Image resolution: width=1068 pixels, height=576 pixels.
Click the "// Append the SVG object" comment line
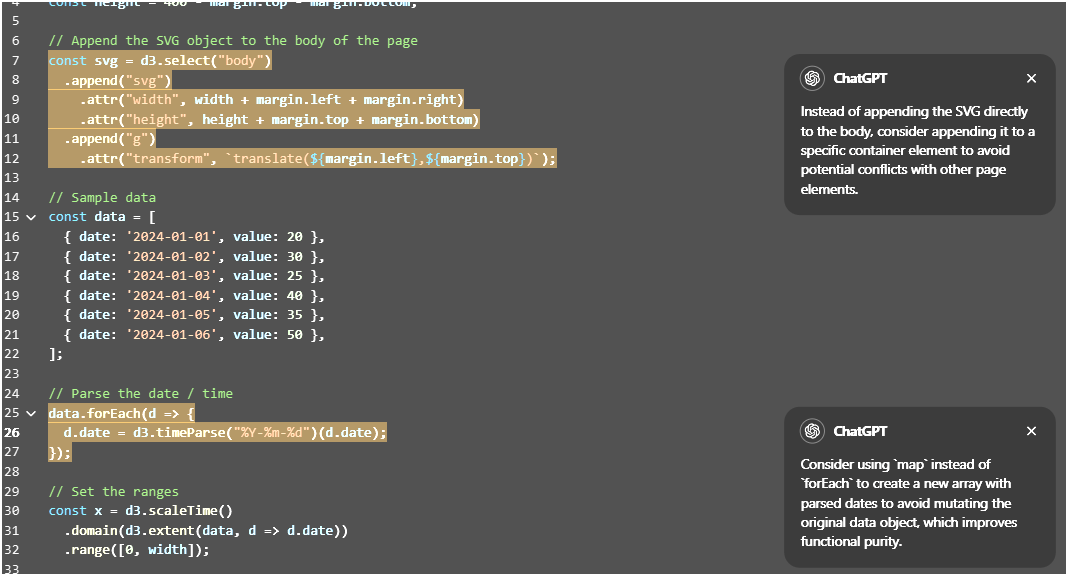(x=233, y=41)
